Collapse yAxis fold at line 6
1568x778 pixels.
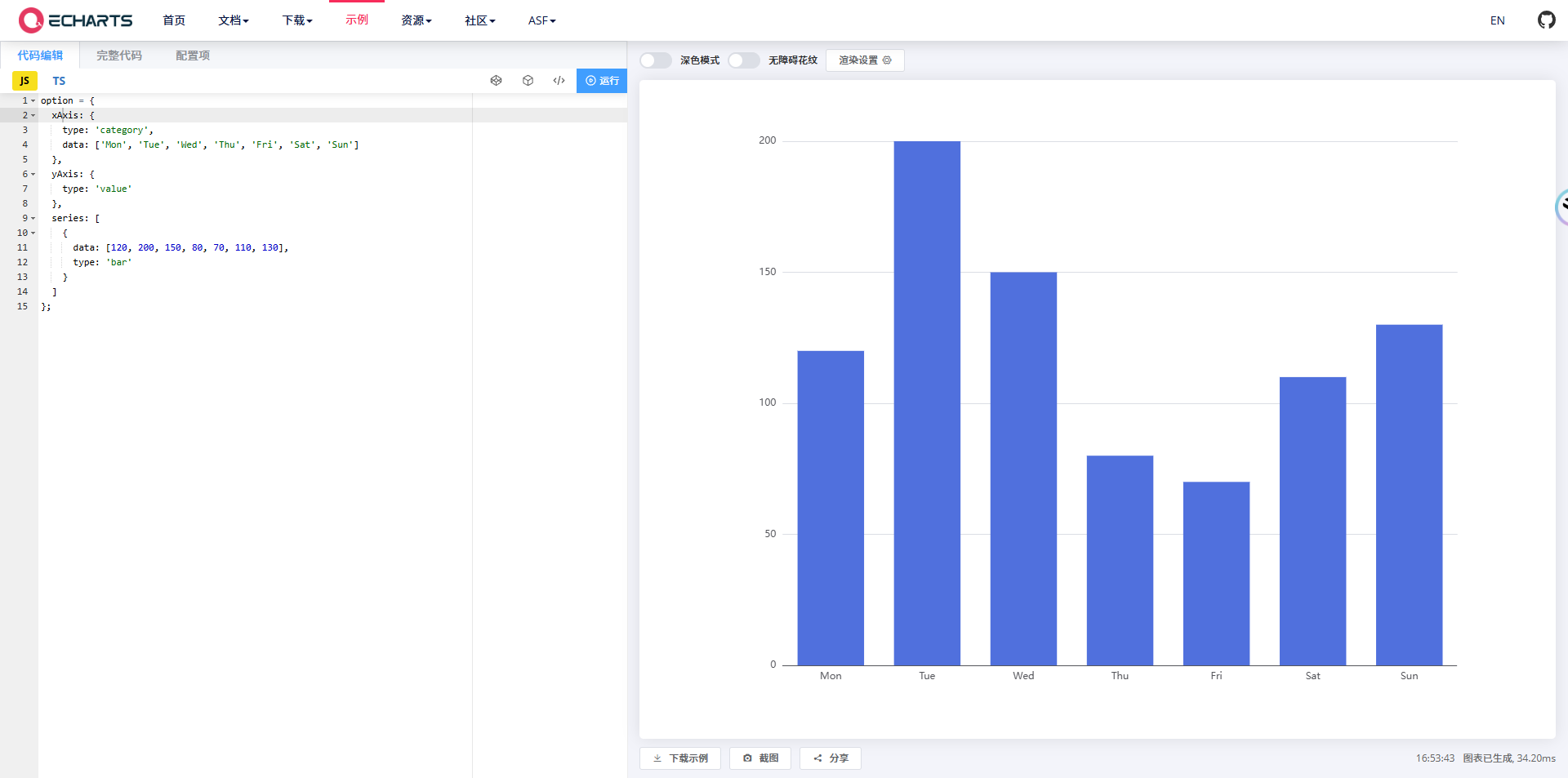[33, 174]
